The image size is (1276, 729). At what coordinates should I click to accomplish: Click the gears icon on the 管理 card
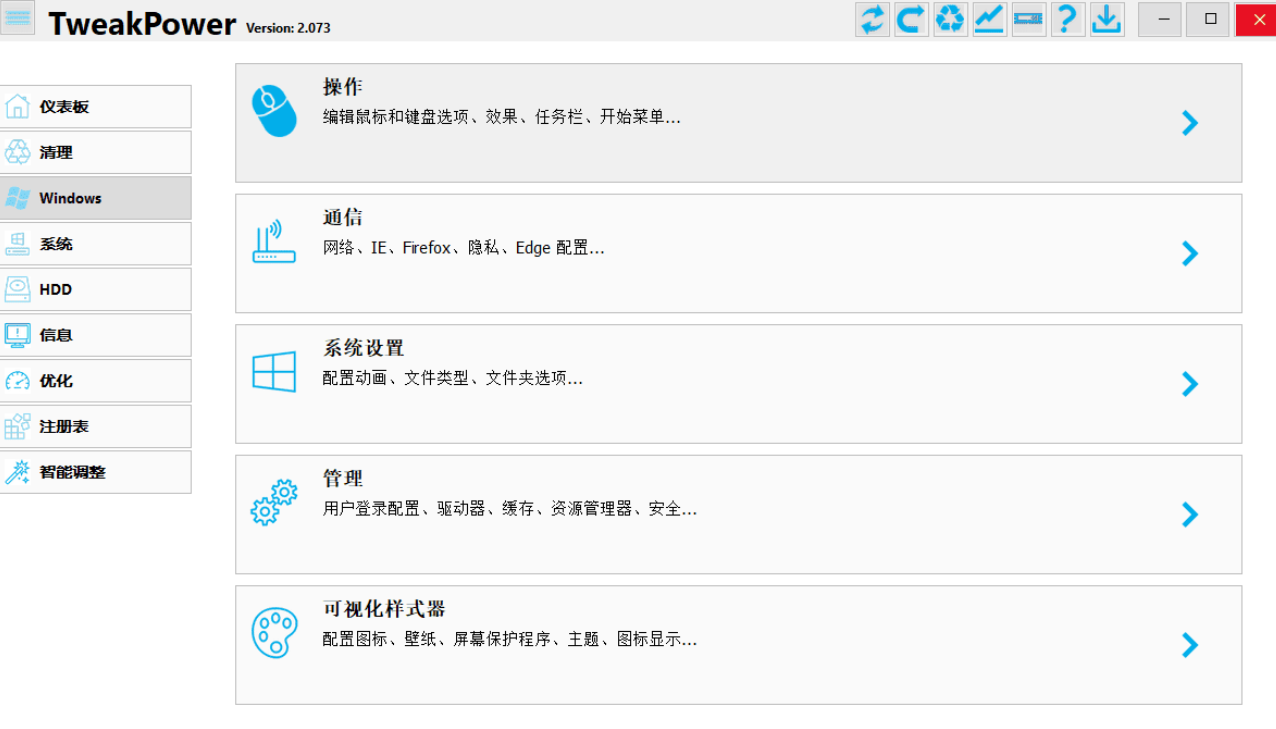pos(274,502)
